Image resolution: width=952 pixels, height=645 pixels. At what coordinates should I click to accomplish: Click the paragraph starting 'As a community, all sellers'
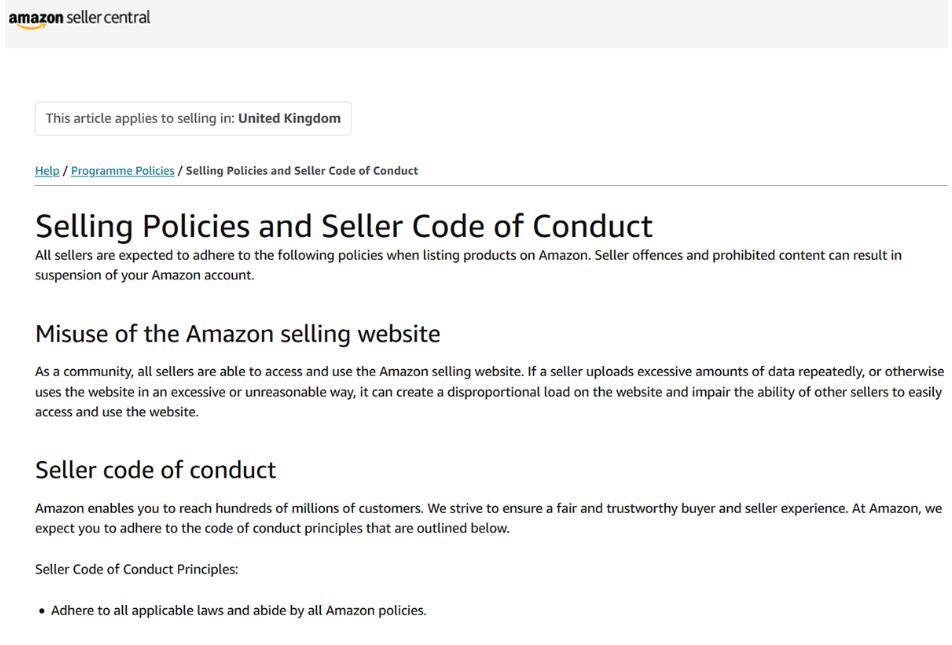(x=489, y=392)
